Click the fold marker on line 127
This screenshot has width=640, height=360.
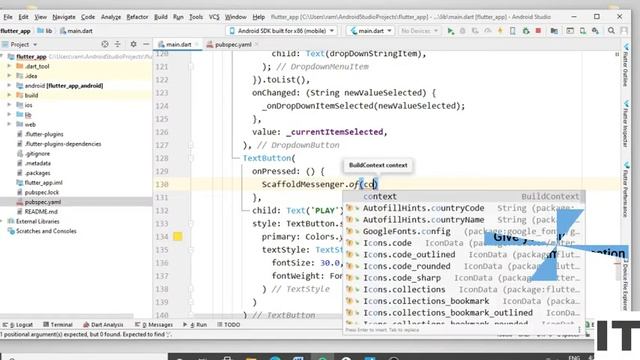(191, 145)
